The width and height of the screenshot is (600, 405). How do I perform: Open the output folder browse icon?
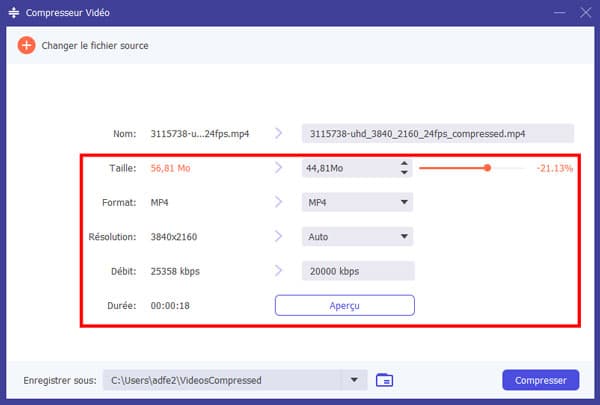pos(385,380)
